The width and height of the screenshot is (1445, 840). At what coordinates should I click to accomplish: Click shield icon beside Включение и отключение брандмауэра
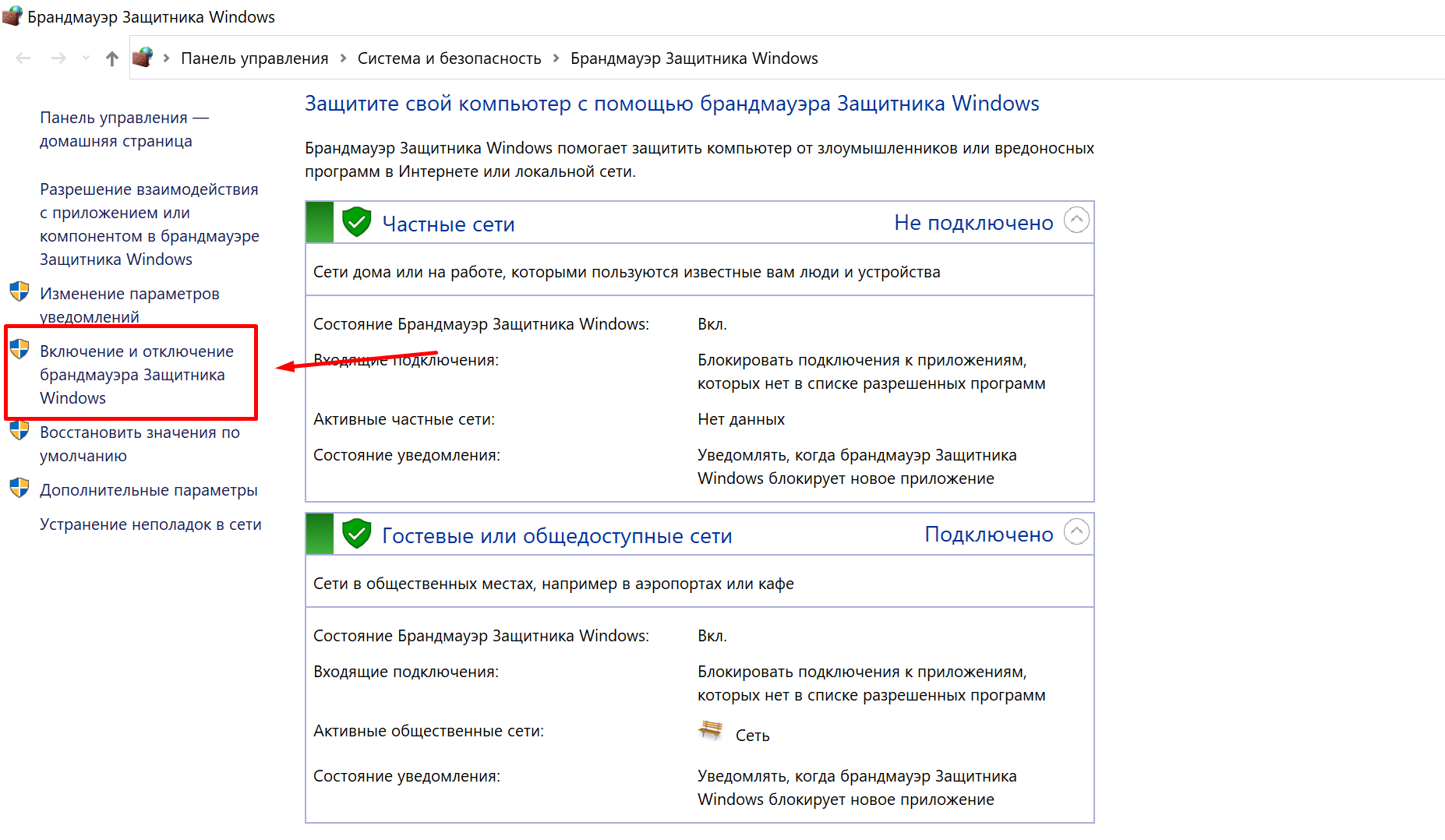pos(19,349)
